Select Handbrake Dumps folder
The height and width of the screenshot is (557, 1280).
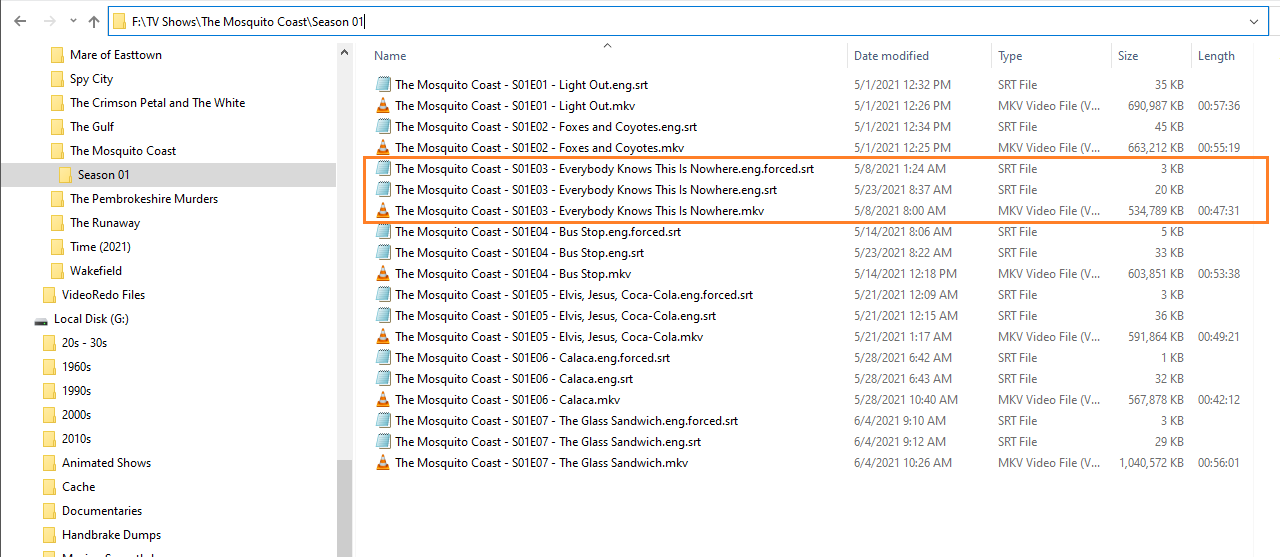click(x=111, y=535)
